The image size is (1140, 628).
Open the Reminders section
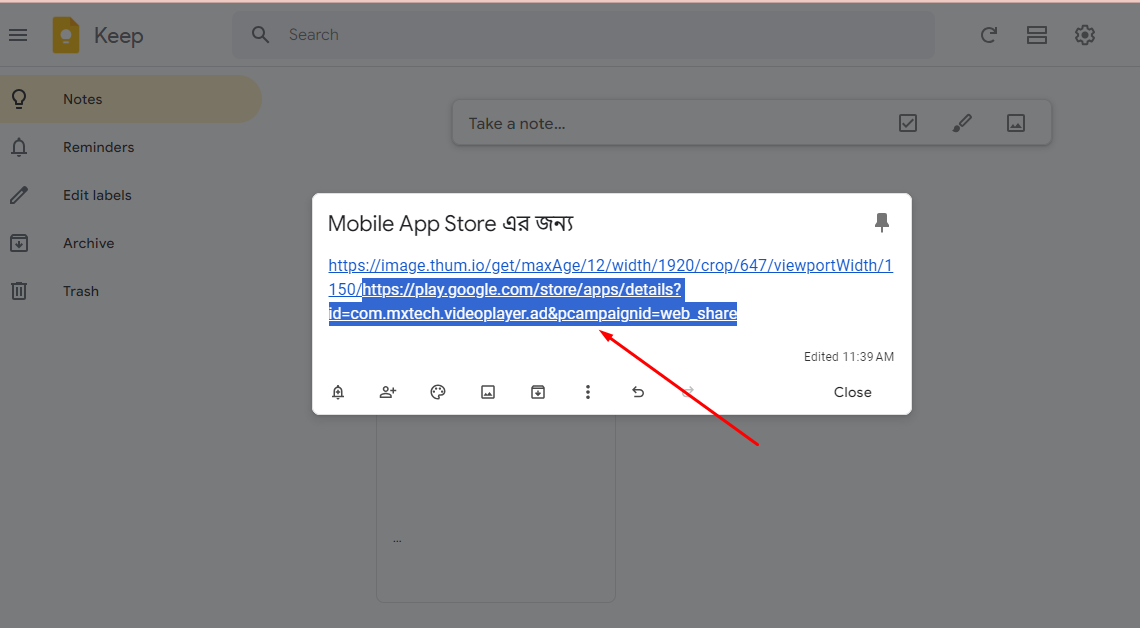[98, 147]
